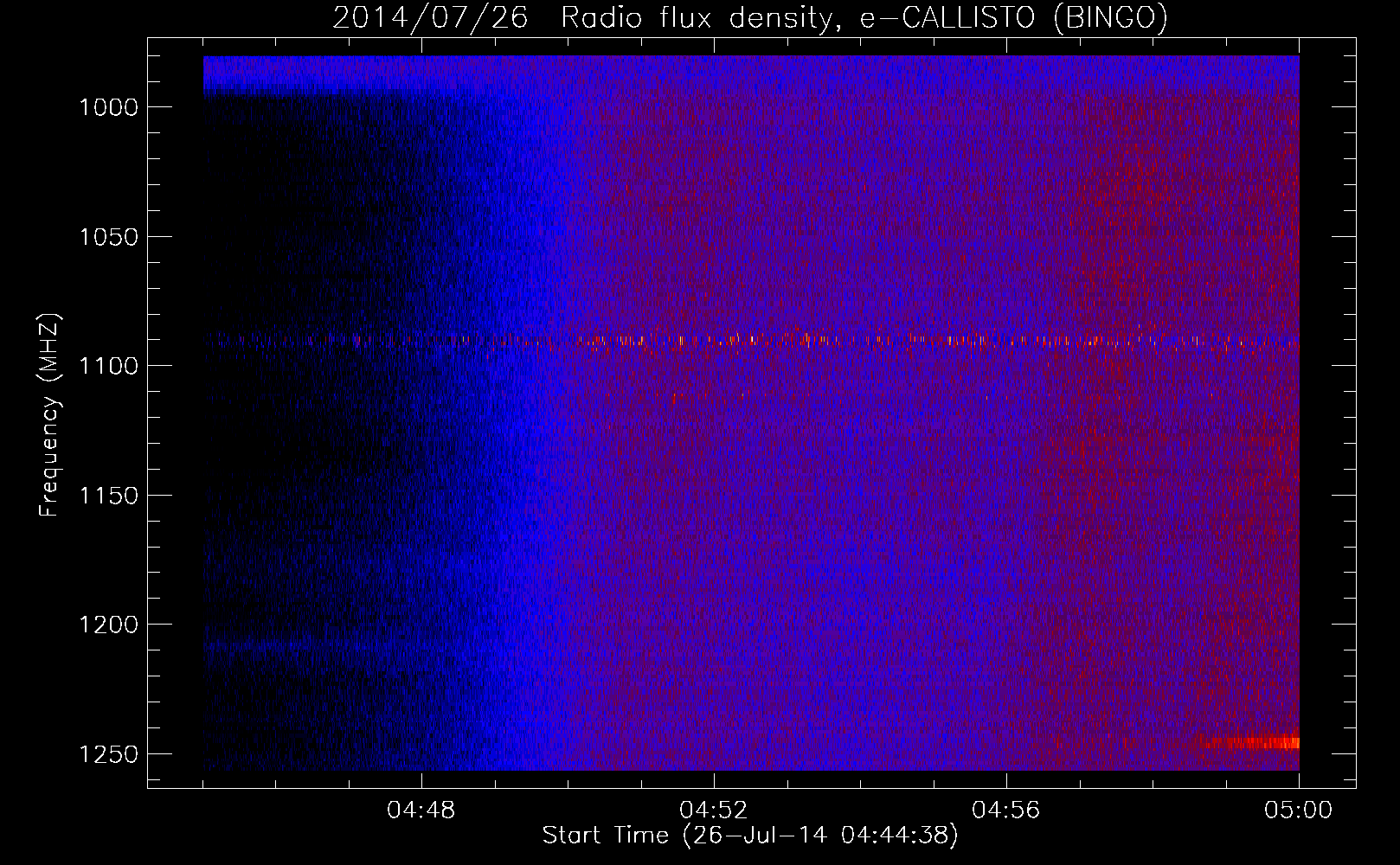The image size is (1400, 865).
Task: Click the 1150 frequency tick label
Action: [x=109, y=496]
